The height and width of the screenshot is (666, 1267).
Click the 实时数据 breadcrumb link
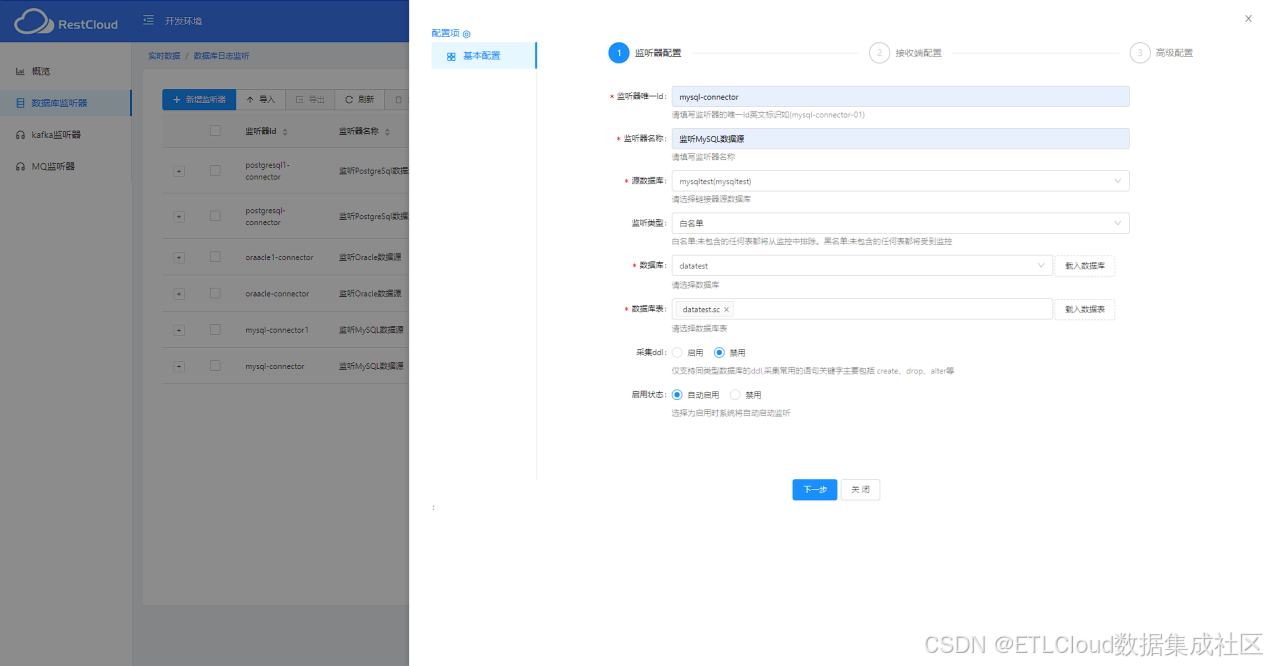pos(164,56)
